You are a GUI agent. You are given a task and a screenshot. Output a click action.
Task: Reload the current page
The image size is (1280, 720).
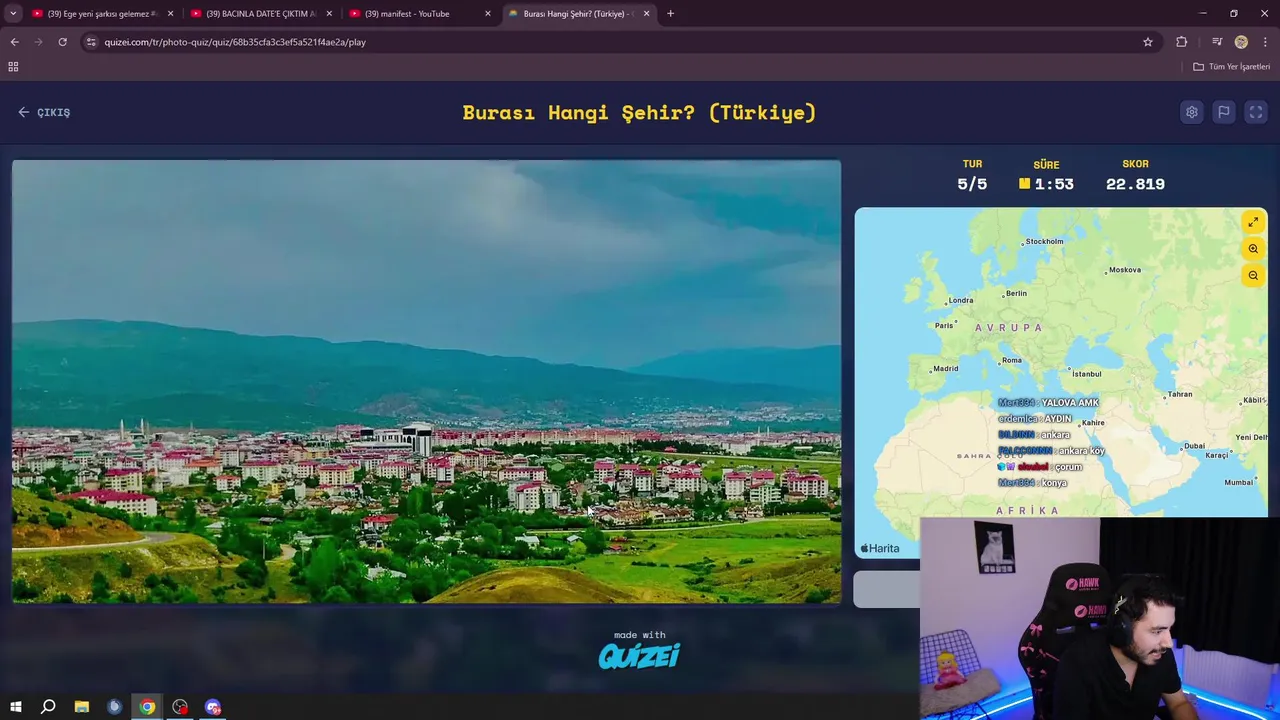(x=62, y=42)
